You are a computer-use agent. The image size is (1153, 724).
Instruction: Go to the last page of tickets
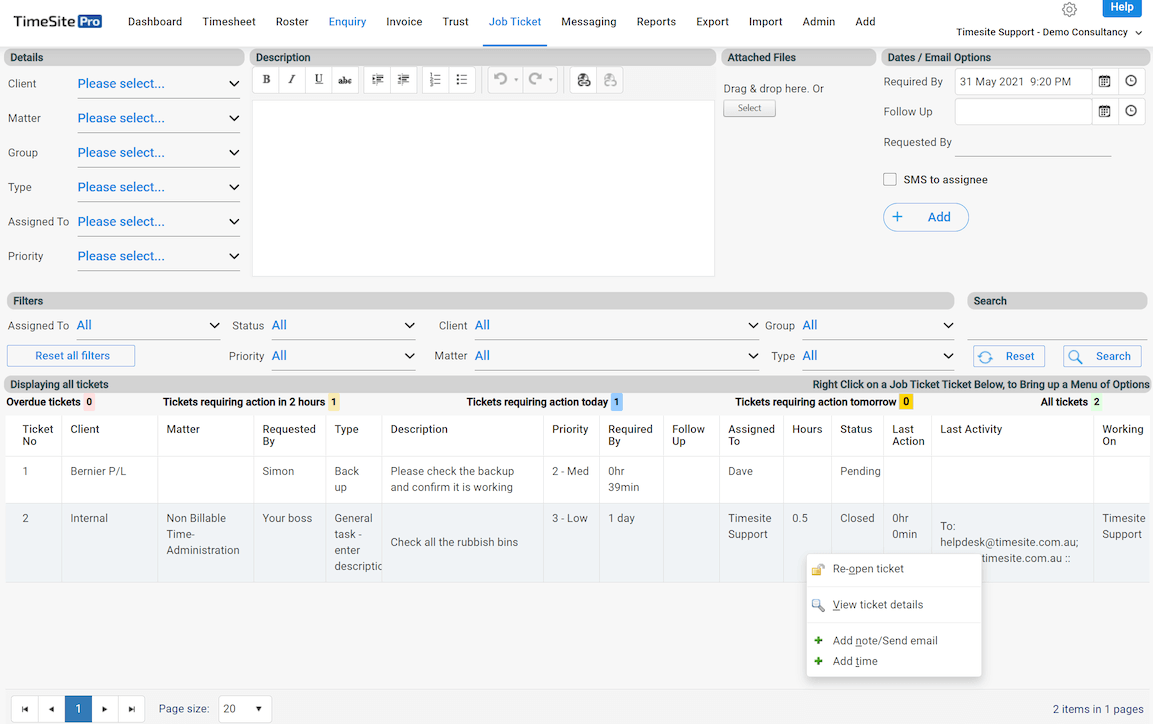132,709
